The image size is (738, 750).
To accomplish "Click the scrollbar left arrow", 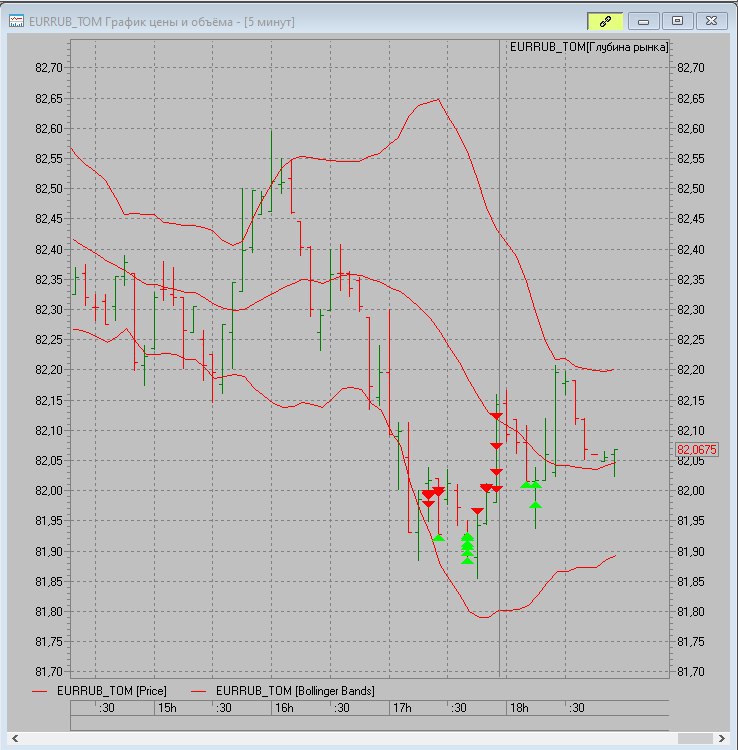I will click(15, 739).
